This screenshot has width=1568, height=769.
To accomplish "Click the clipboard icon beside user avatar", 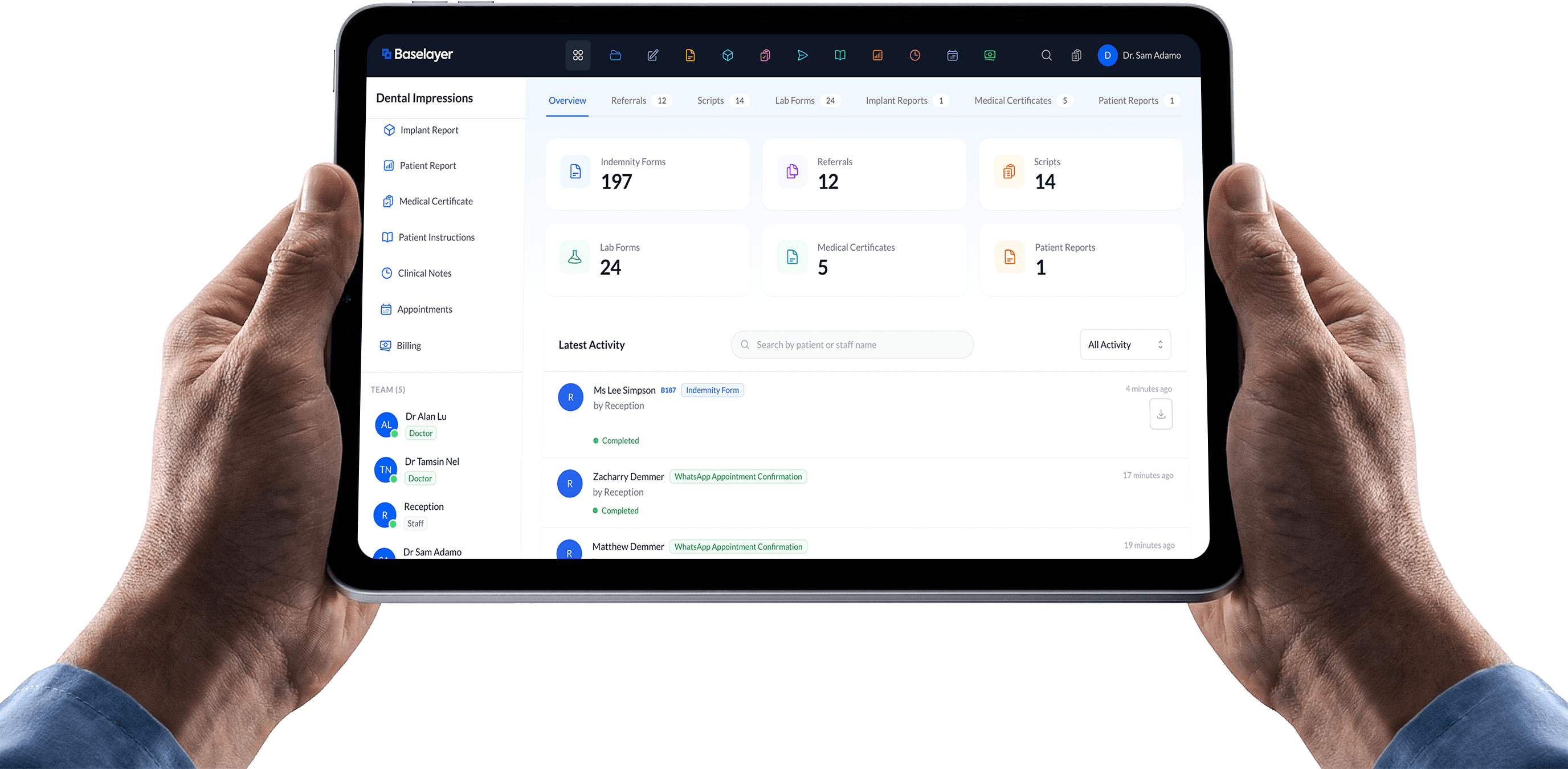I will 1076,55.
